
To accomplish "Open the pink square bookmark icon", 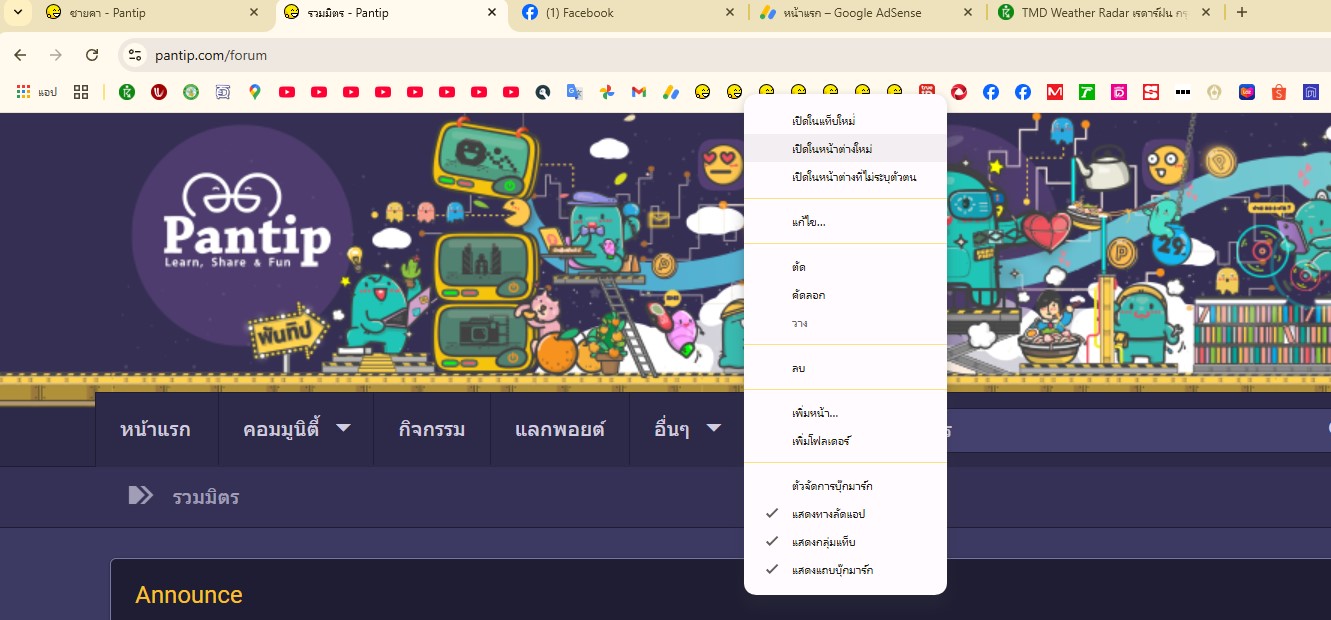I will pyautogui.click(x=1119, y=92).
